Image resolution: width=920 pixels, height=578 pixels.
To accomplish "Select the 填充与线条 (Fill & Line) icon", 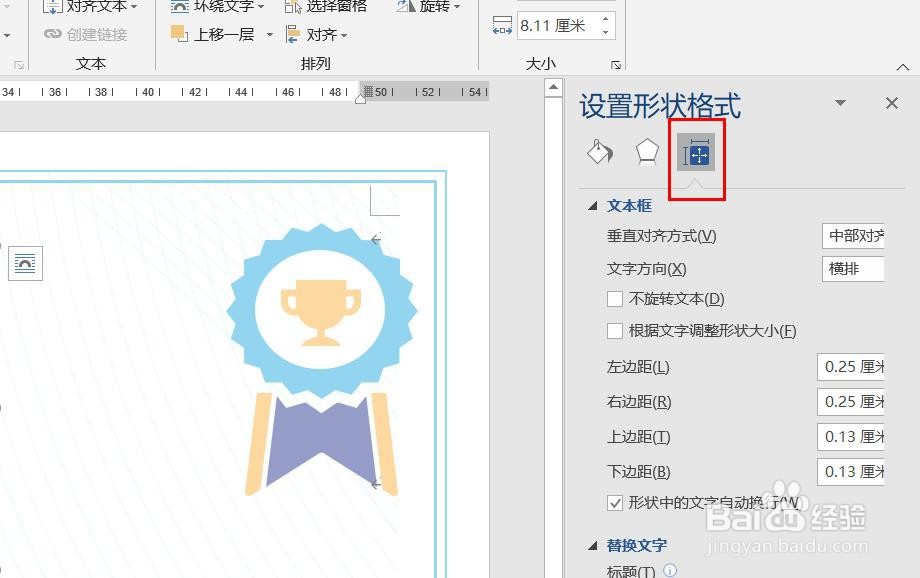I will (599, 152).
